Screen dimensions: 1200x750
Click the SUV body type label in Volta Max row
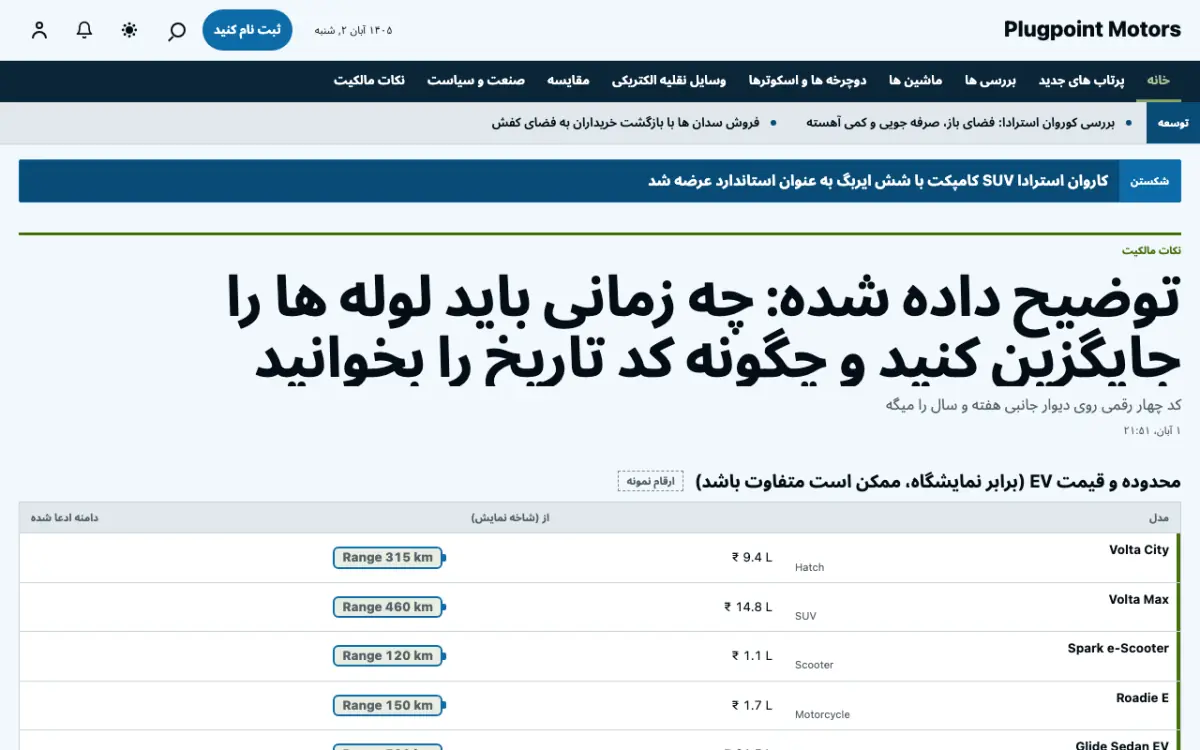[x=806, y=616]
